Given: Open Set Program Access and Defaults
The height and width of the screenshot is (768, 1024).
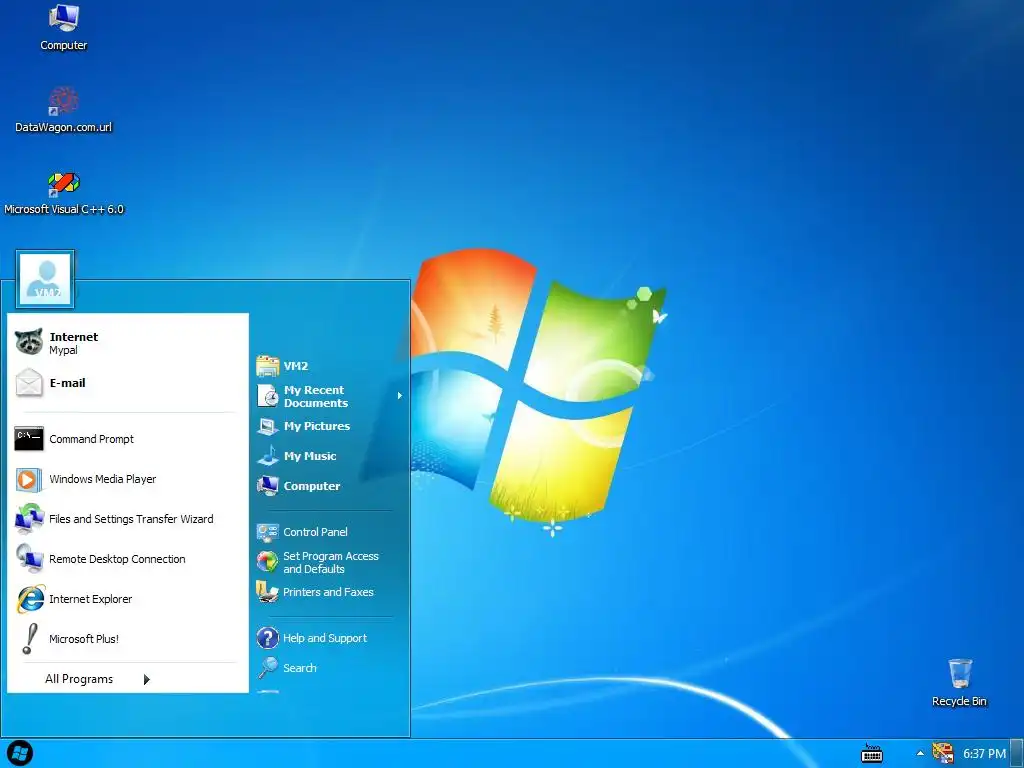Looking at the screenshot, I should (x=330, y=562).
